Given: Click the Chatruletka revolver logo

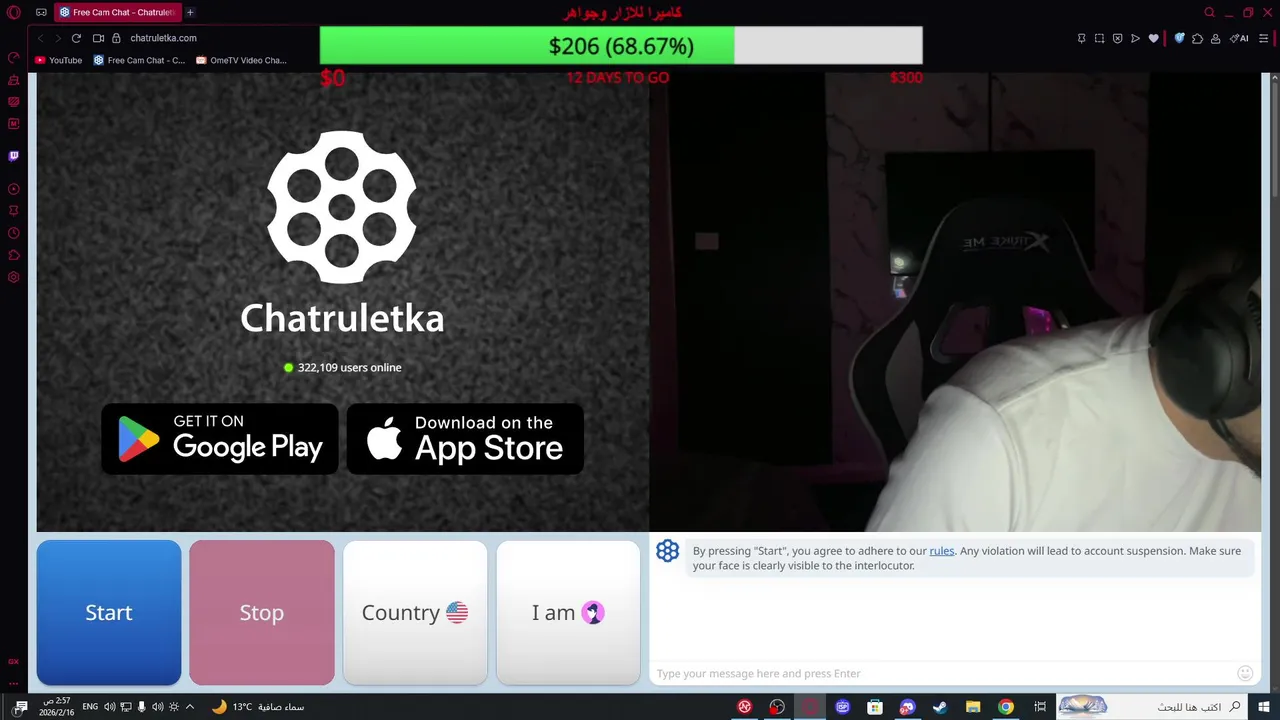Looking at the screenshot, I should [x=342, y=207].
